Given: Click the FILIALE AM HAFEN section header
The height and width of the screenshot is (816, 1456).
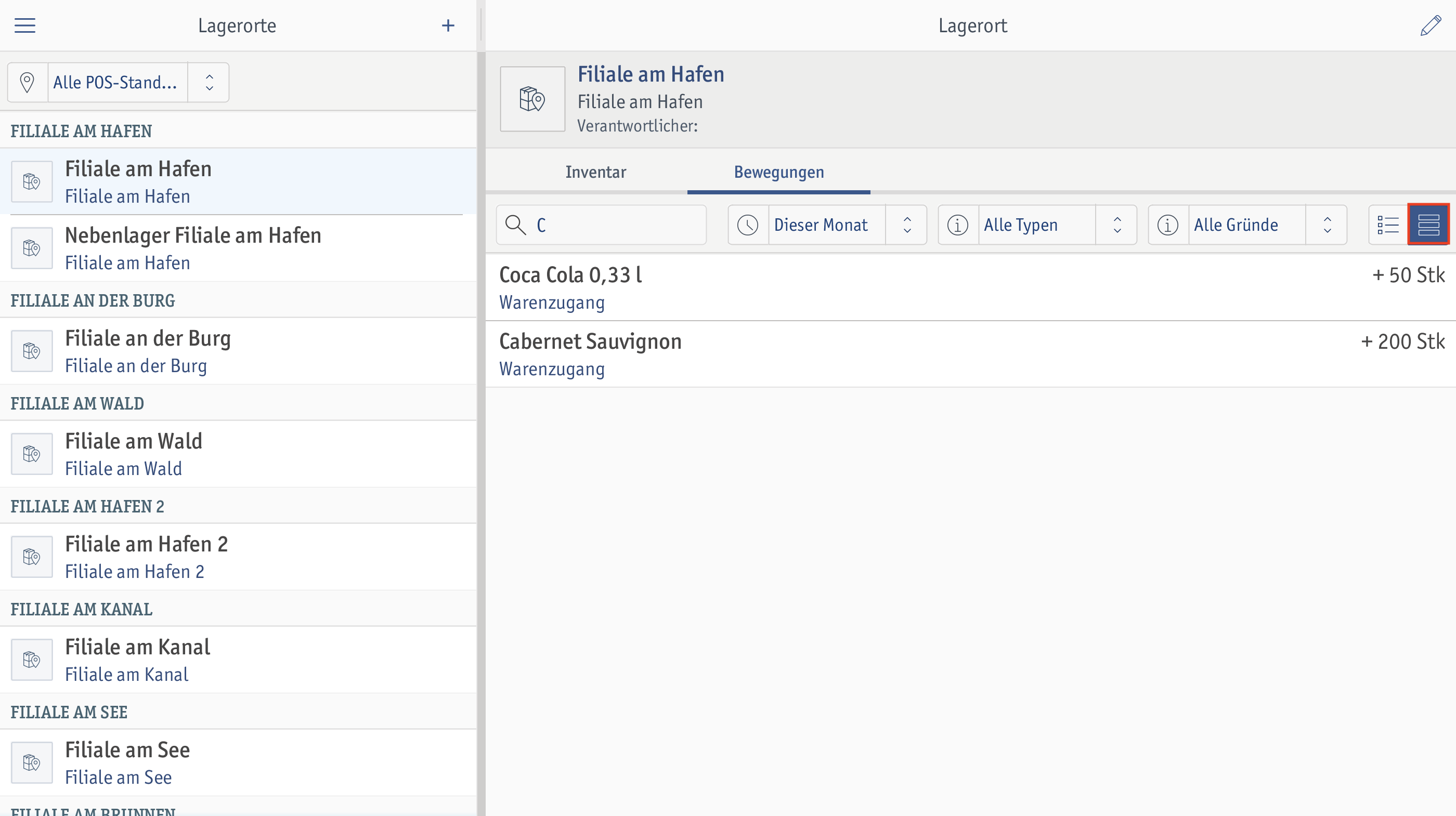Looking at the screenshot, I should coord(81,131).
